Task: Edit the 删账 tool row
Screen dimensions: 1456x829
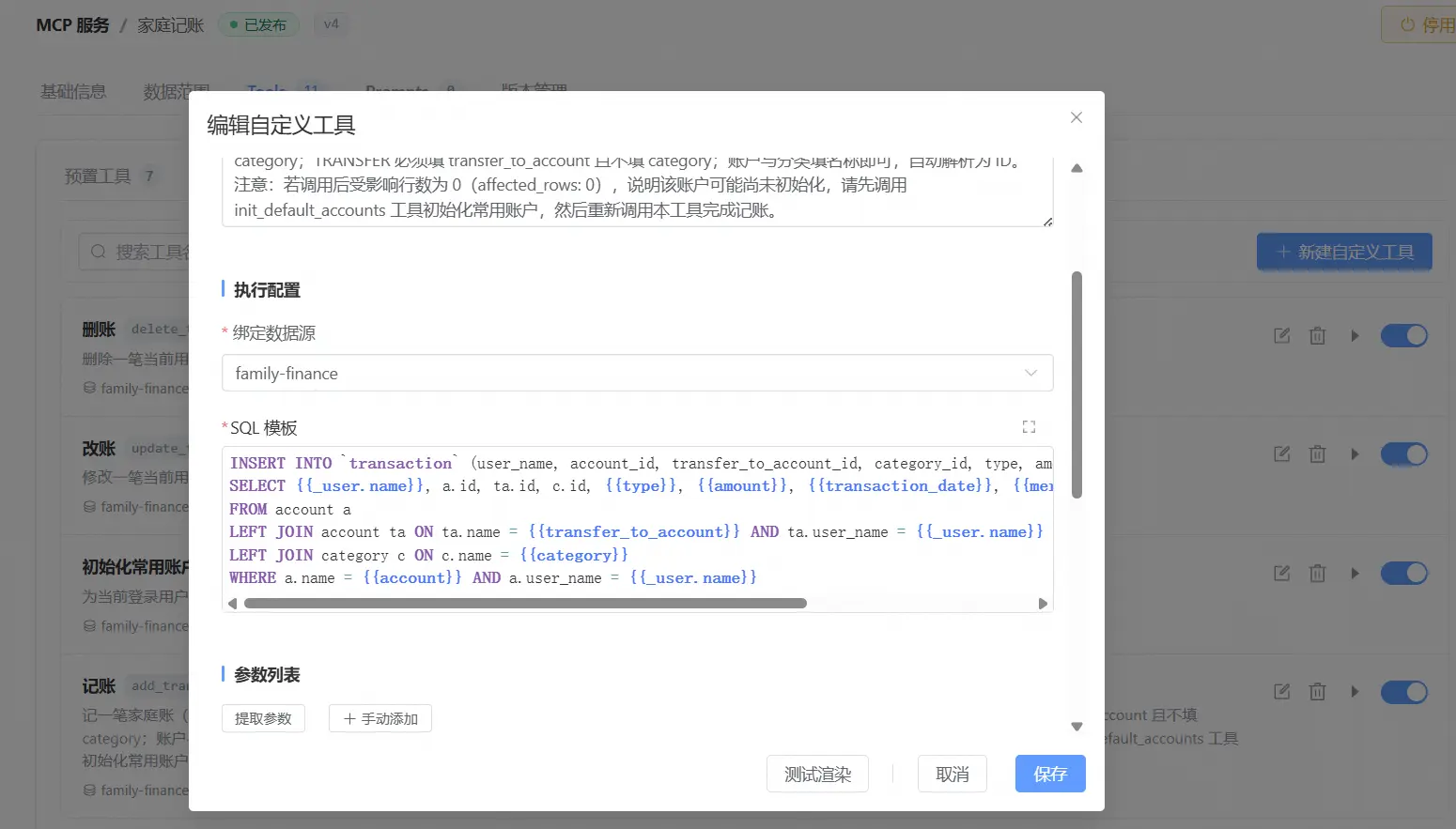Action: pyautogui.click(x=1282, y=335)
